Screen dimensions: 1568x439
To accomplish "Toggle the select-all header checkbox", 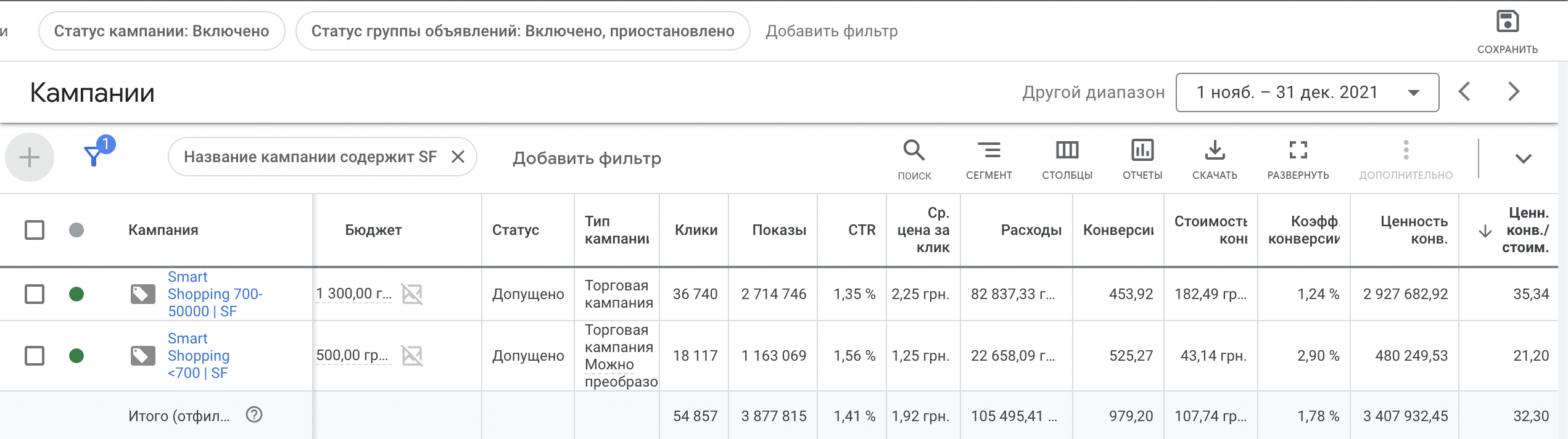I will (35, 230).
